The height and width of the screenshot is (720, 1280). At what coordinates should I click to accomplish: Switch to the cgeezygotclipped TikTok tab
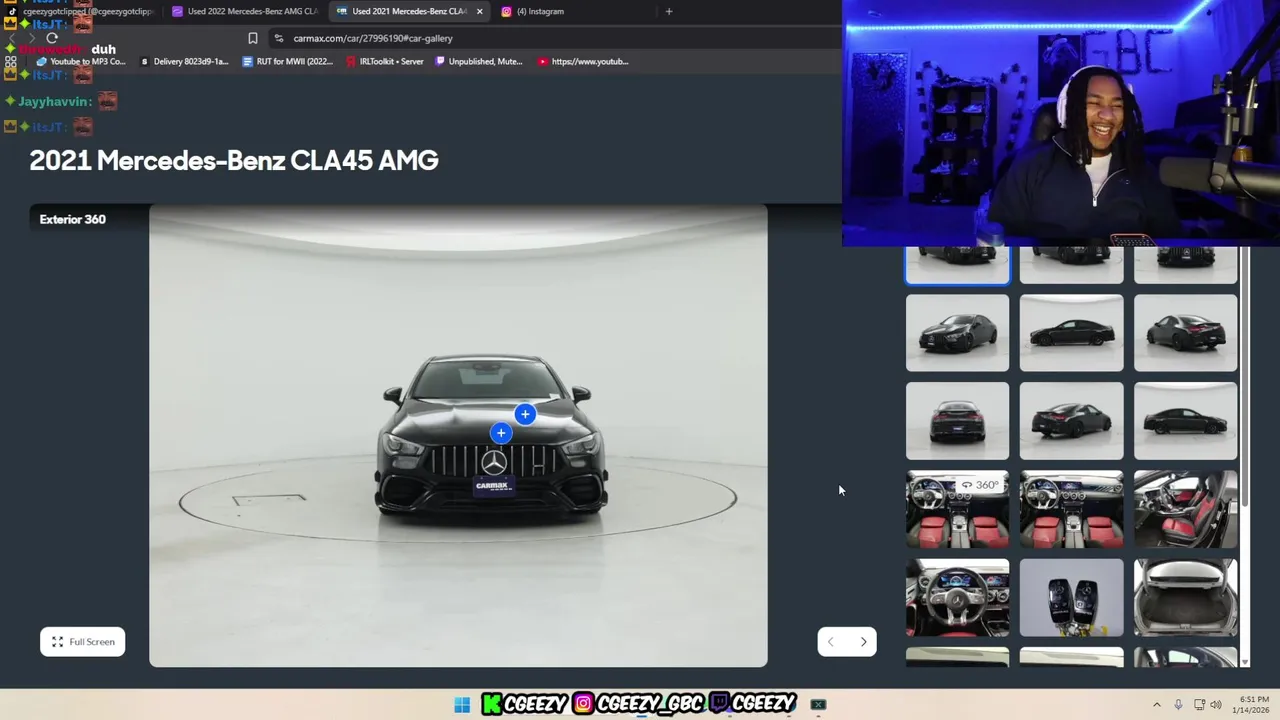pyautogui.click(x=82, y=11)
